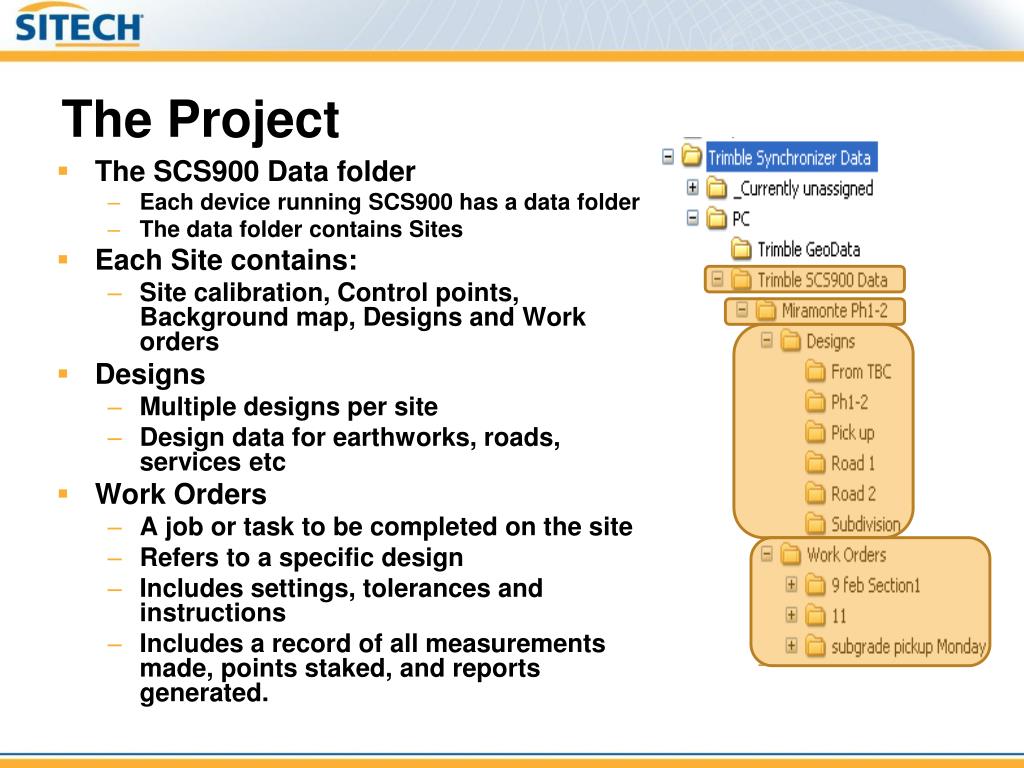The height and width of the screenshot is (768, 1024).
Task: Select the Designs tree label
Action: pos(831,342)
